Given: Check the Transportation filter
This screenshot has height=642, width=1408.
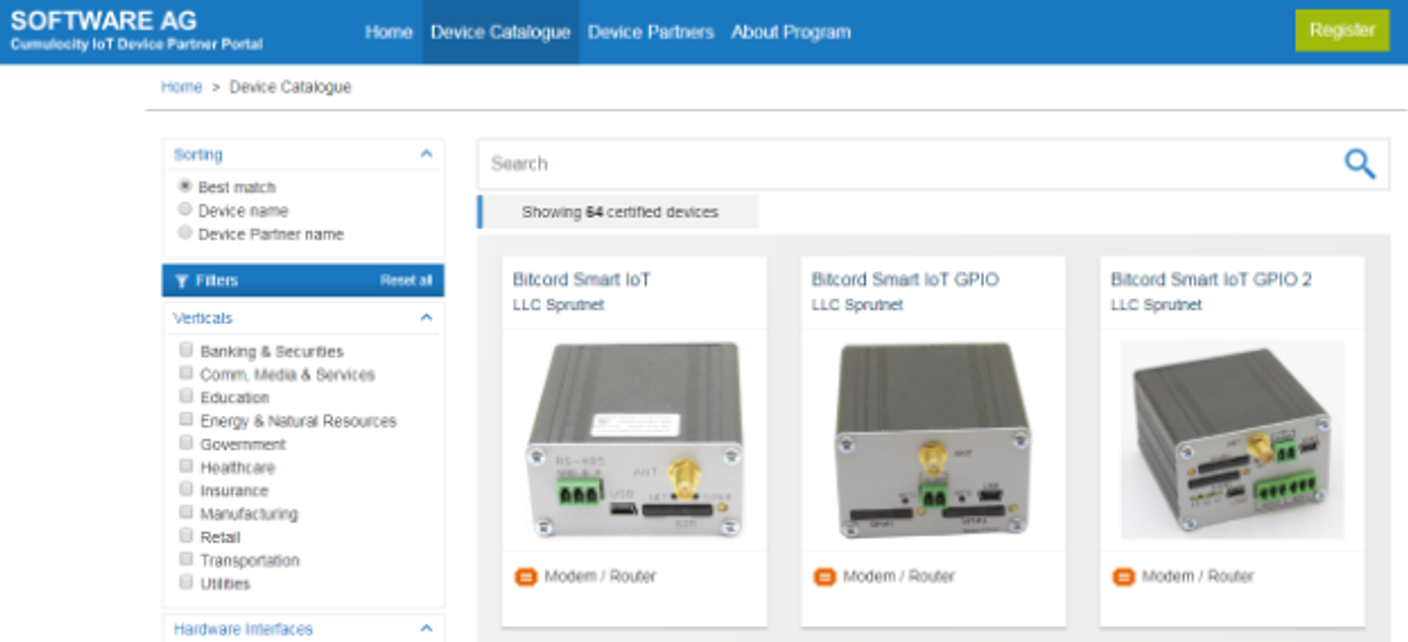Looking at the screenshot, I should [x=186, y=559].
